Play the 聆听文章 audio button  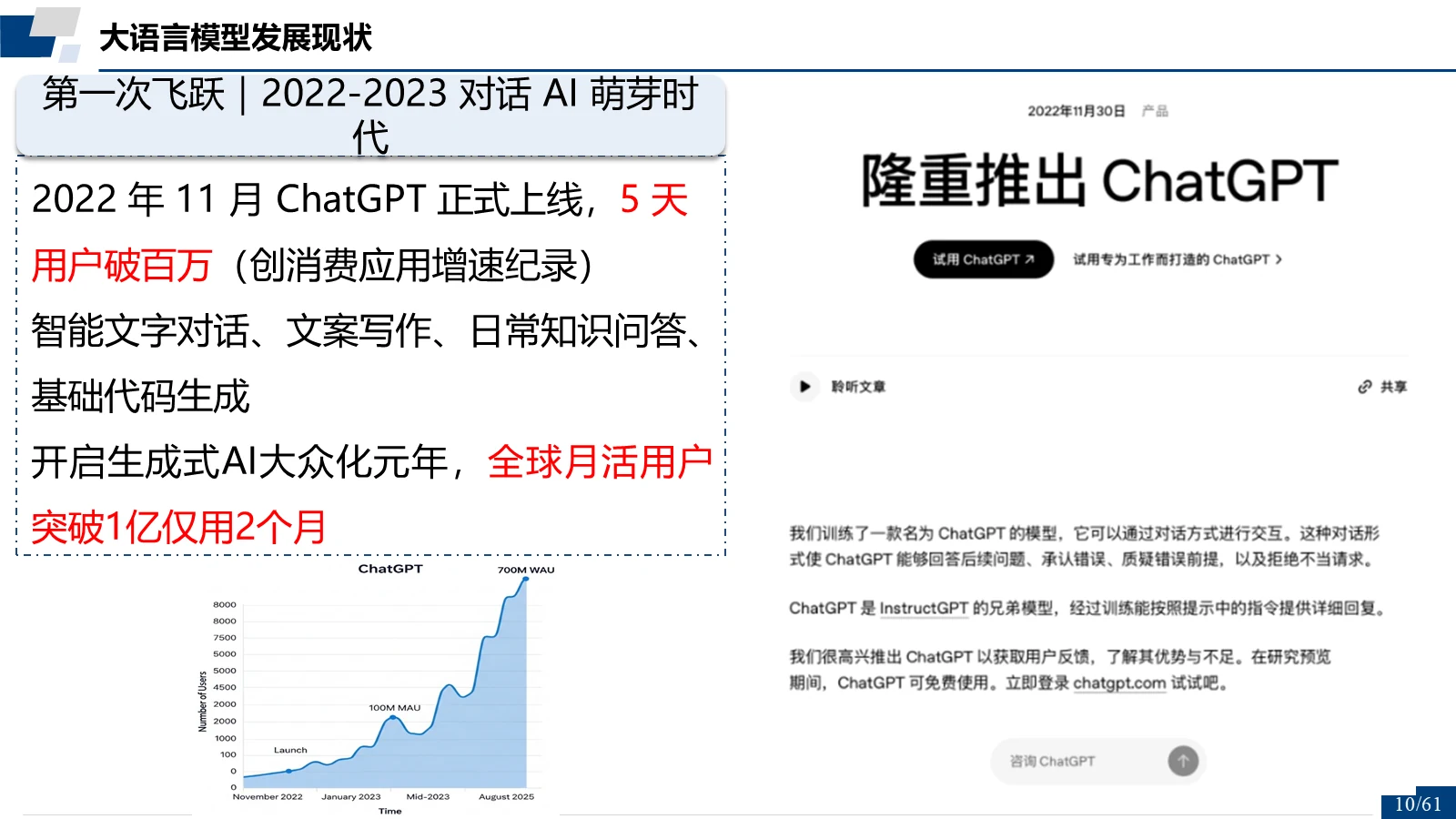804,387
